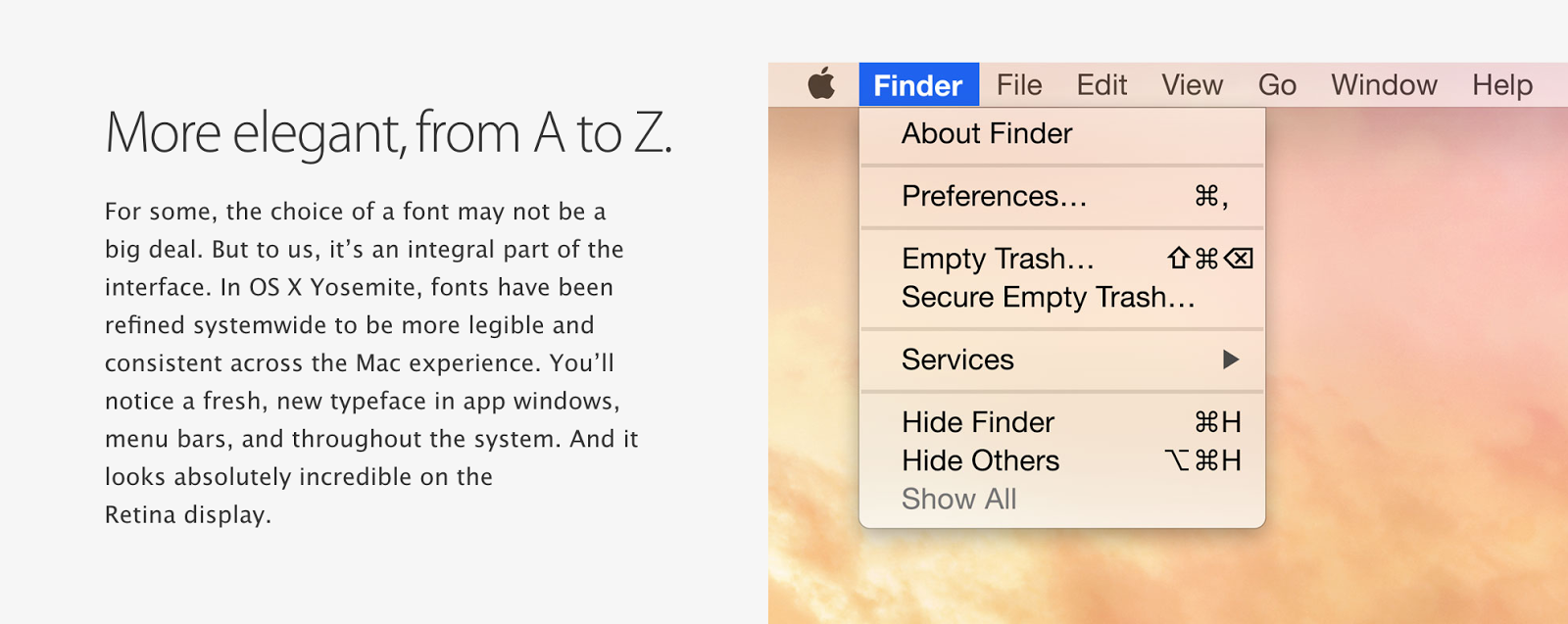Image resolution: width=1568 pixels, height=624 pixels.
Task: Open the Go menu
Action: coord(1277,85)
